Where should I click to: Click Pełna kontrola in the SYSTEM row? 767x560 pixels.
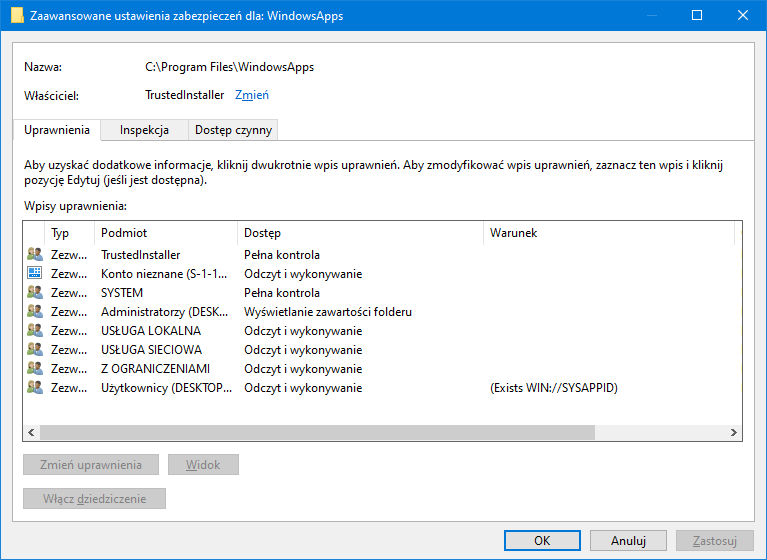[282, 293]
